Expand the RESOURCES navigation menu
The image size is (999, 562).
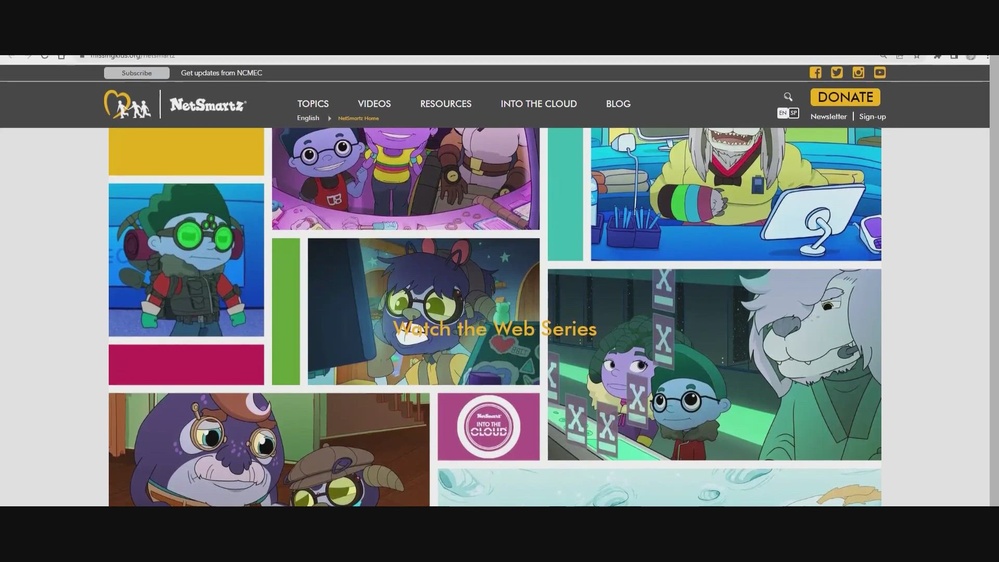click(x=446, y=104)
